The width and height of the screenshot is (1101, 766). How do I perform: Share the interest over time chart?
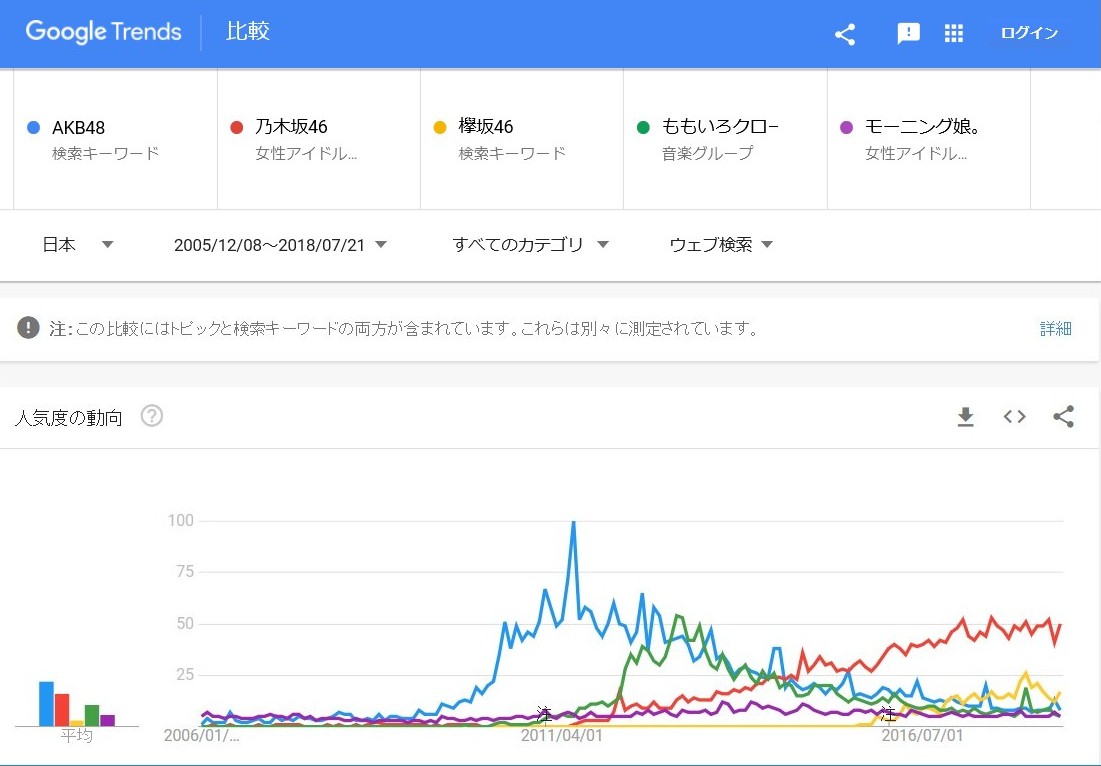[1064, 417]
